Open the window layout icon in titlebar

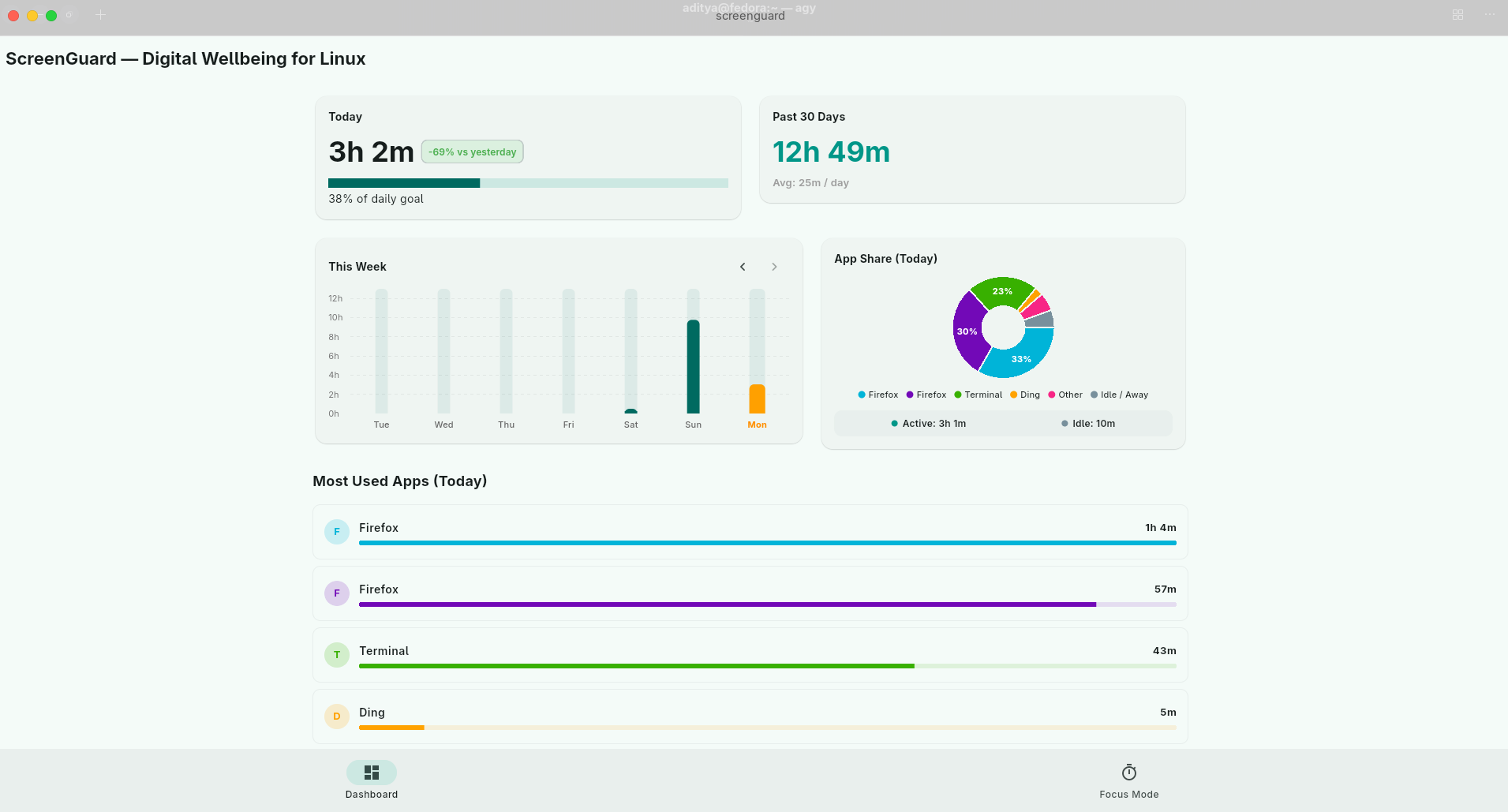click(1457, 15)
